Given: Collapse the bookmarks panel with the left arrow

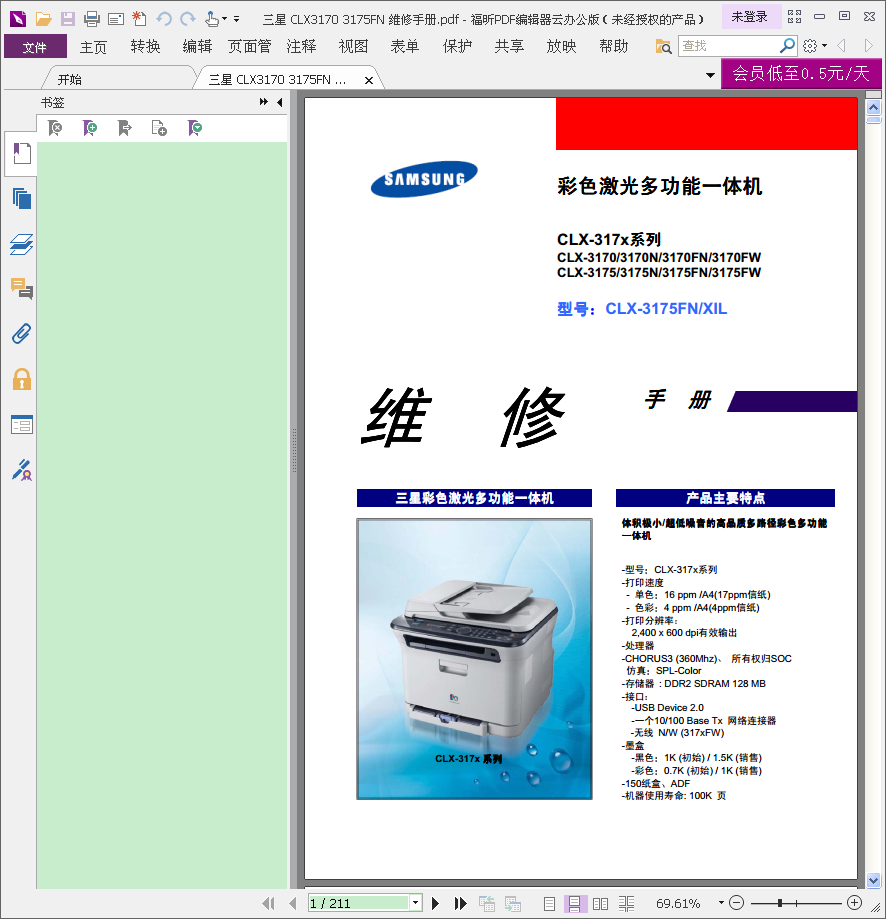Looking at the screenshot, I should 280,102.
